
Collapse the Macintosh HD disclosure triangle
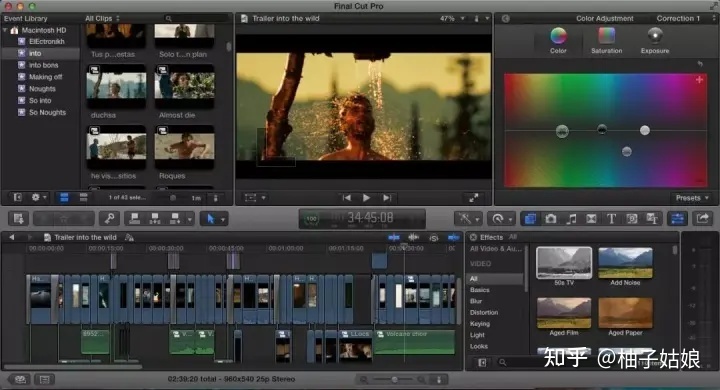click(6, 30)
